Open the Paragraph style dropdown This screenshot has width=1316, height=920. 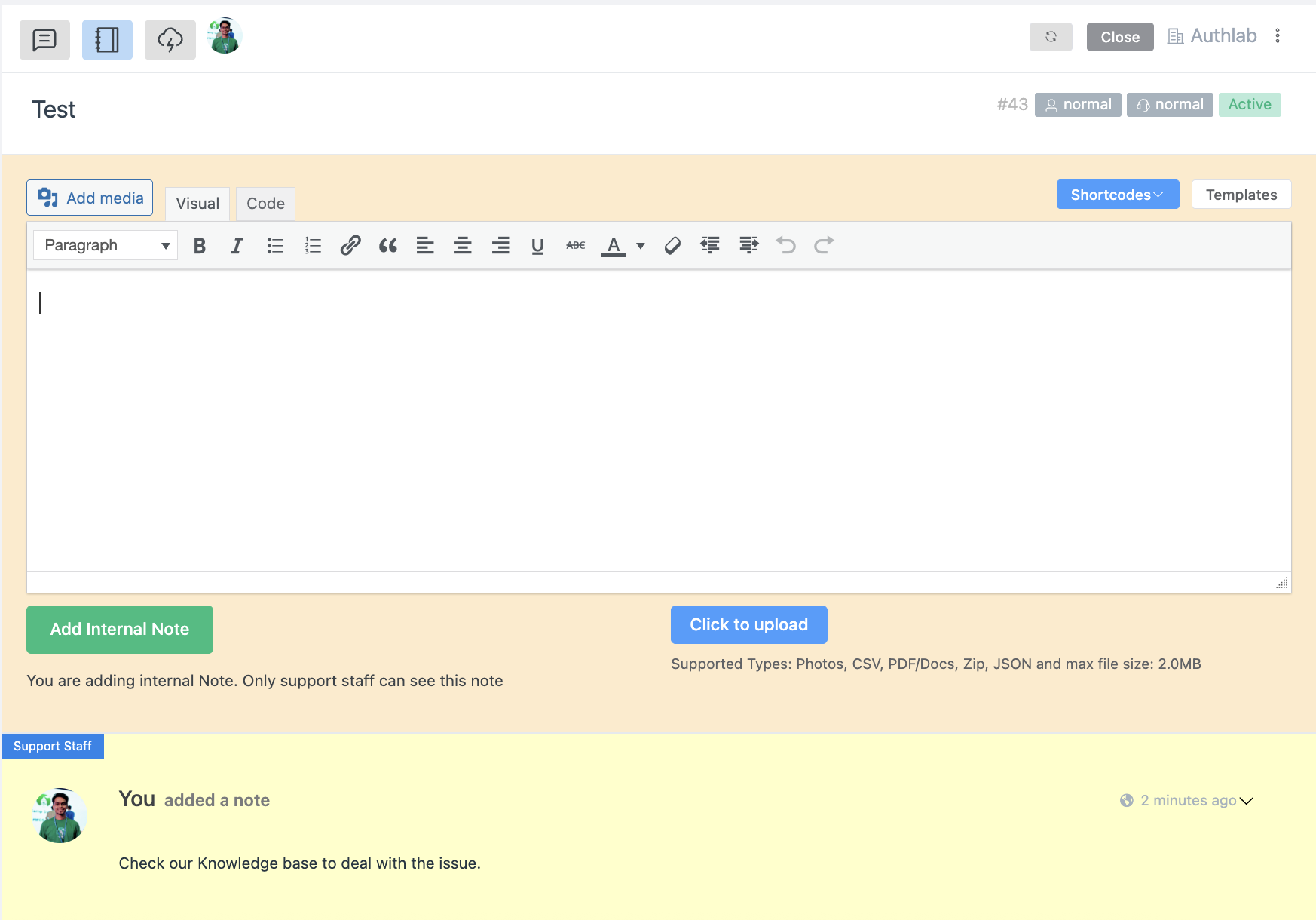point(105,245)
